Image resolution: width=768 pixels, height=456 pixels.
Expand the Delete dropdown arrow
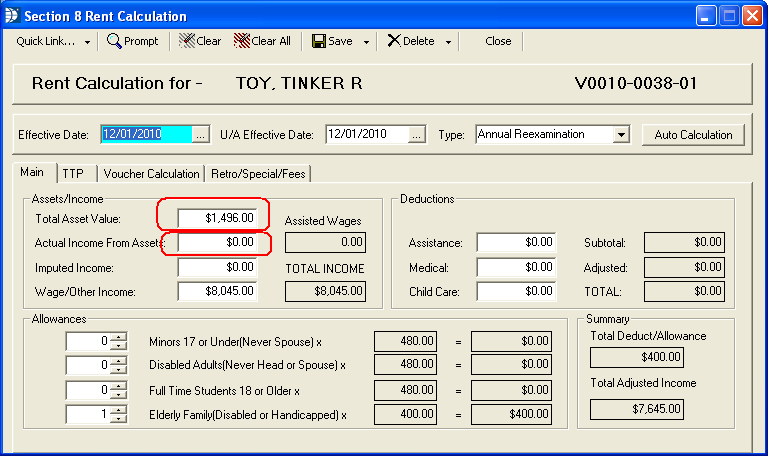click(x=448, y=42)
